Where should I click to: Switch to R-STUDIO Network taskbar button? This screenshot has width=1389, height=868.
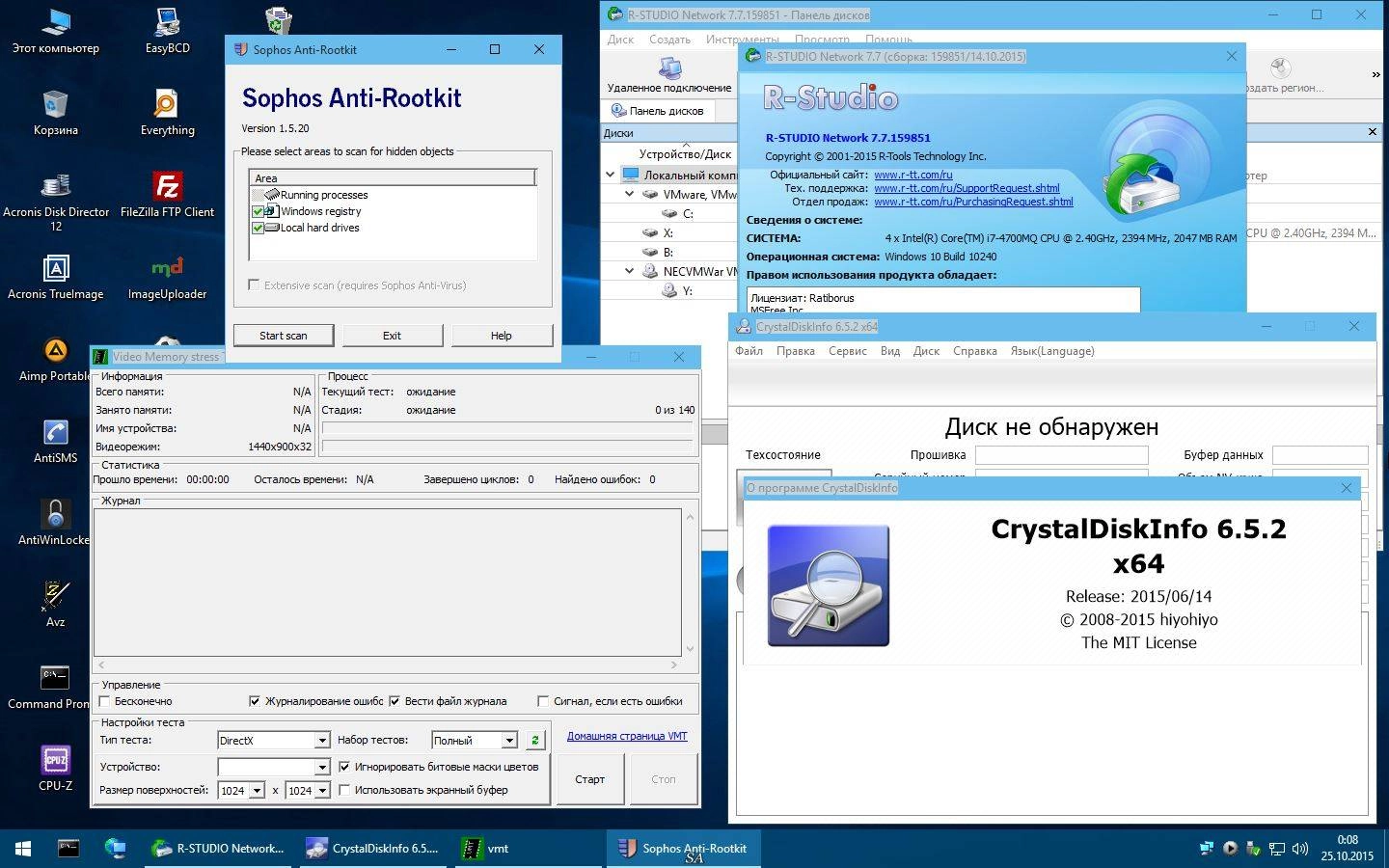pos(218,849)
